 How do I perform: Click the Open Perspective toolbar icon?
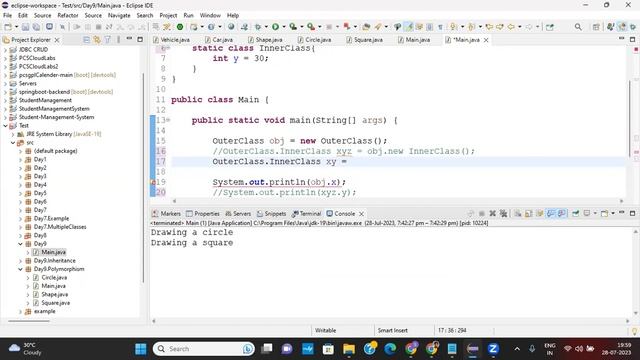tap(596, 27)
